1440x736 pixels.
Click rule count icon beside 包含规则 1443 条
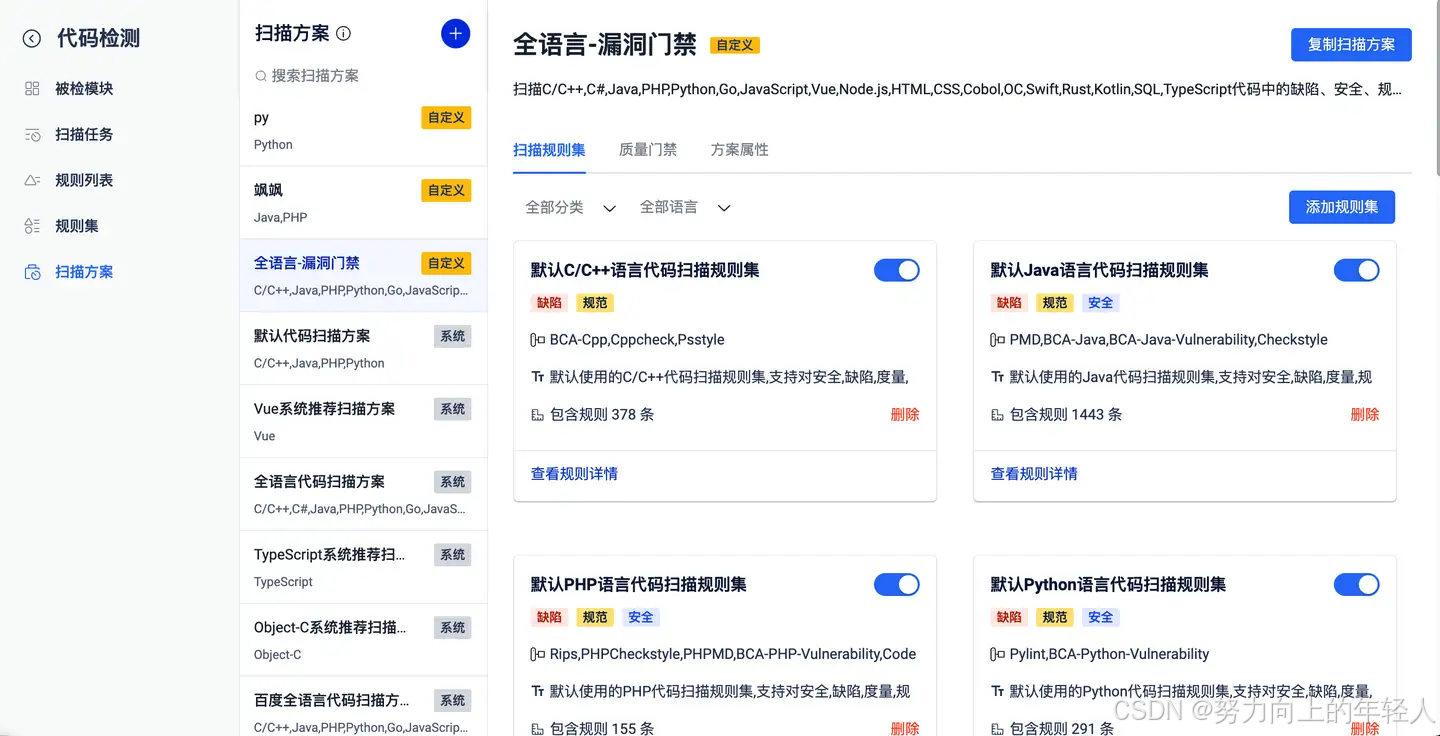click(x=997, y=415)
